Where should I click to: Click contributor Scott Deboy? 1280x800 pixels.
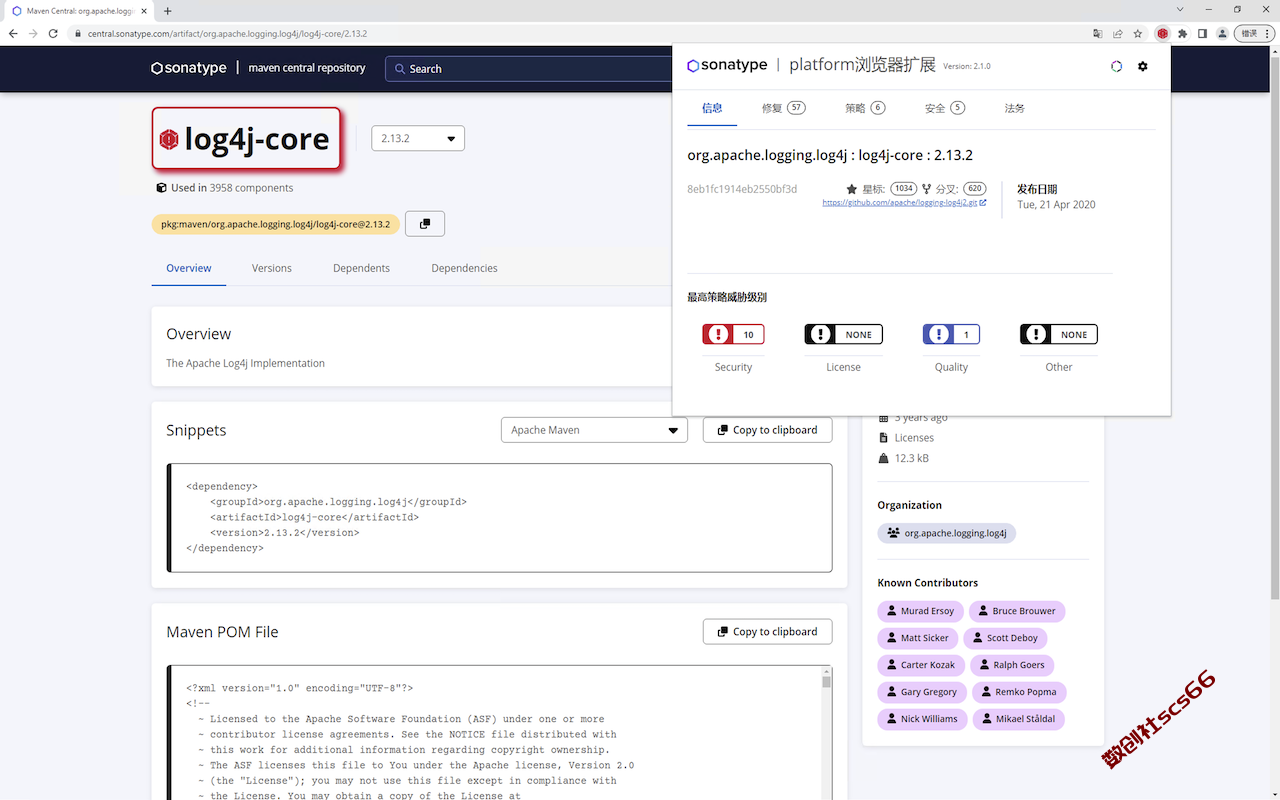(x=1005, y=638)
